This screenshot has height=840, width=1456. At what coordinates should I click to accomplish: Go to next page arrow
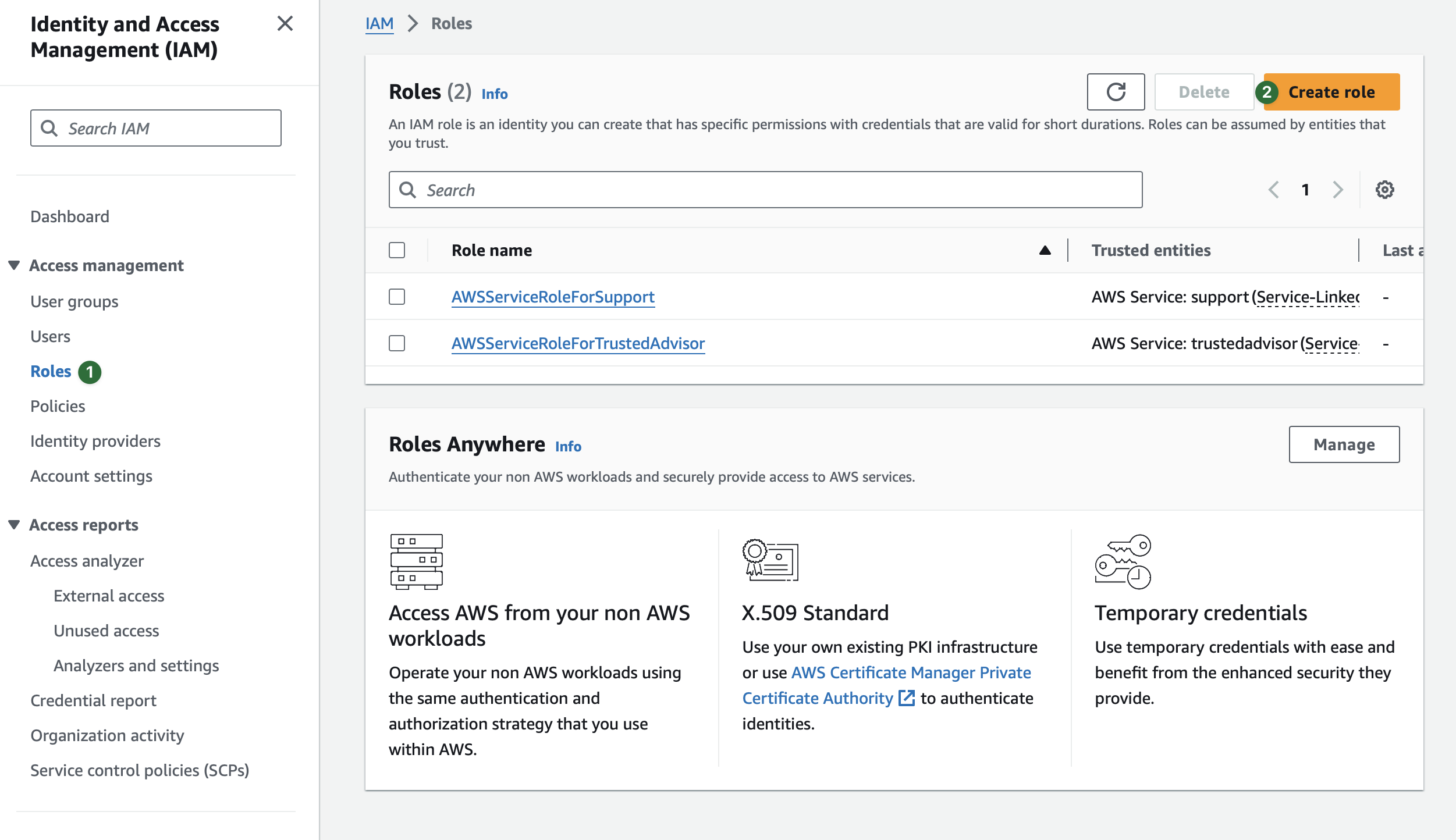(1338, 190)
